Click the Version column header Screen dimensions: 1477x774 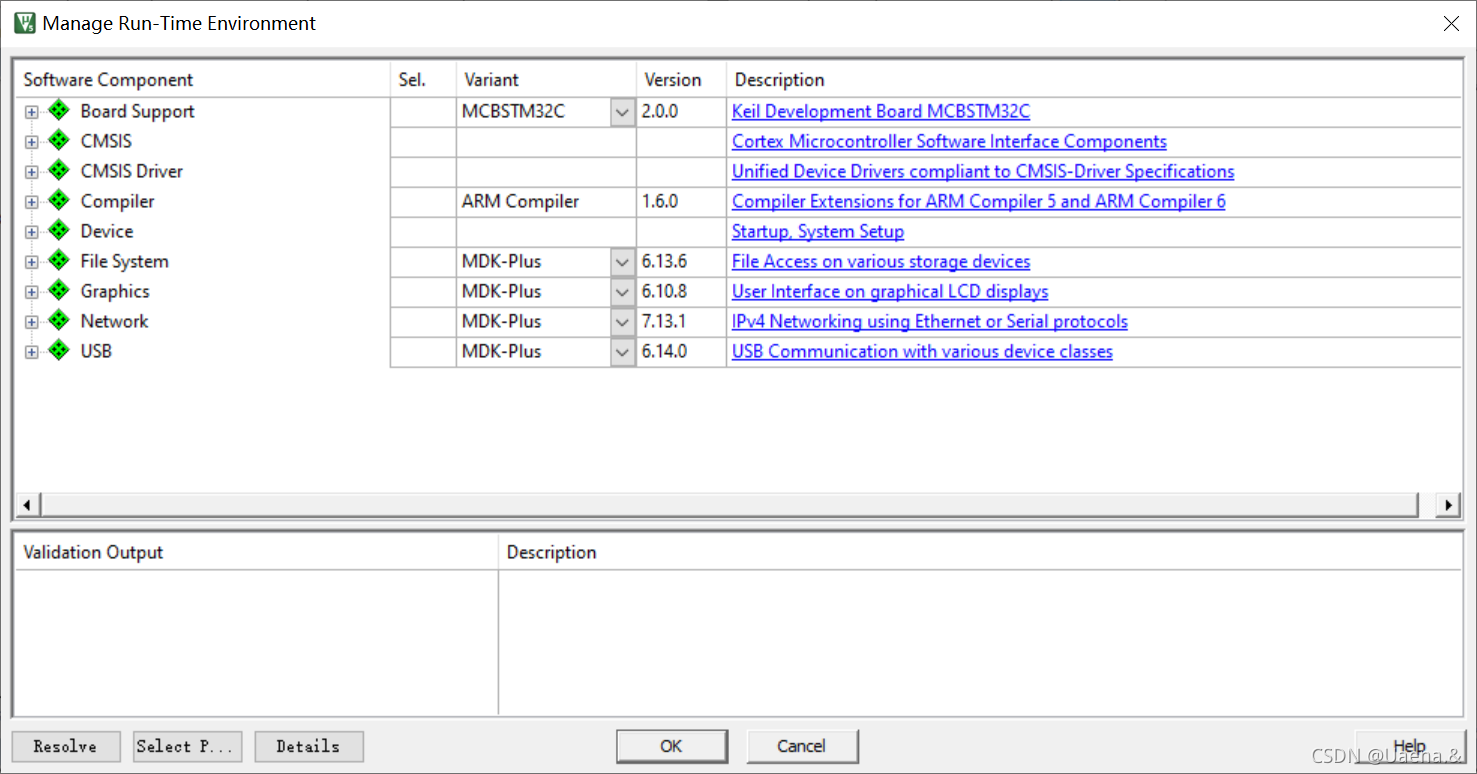(x=681, y=80)
